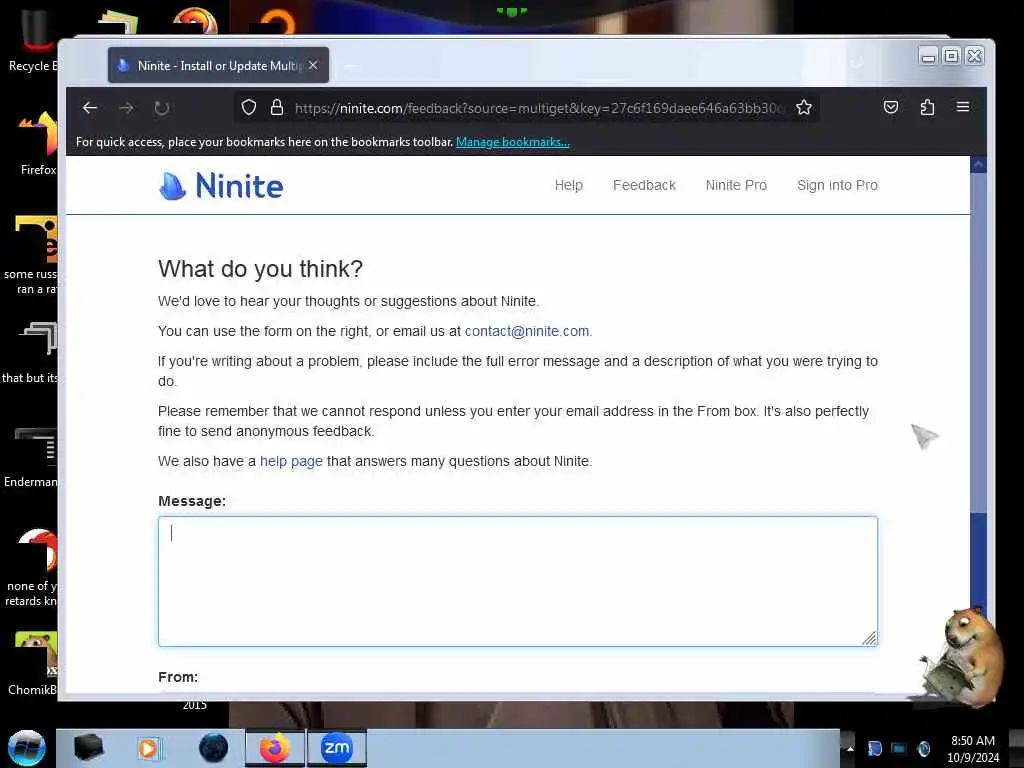Open the Extensions puzzle icon
Screen dimensions: 1024x768
[x=927, y=107]
